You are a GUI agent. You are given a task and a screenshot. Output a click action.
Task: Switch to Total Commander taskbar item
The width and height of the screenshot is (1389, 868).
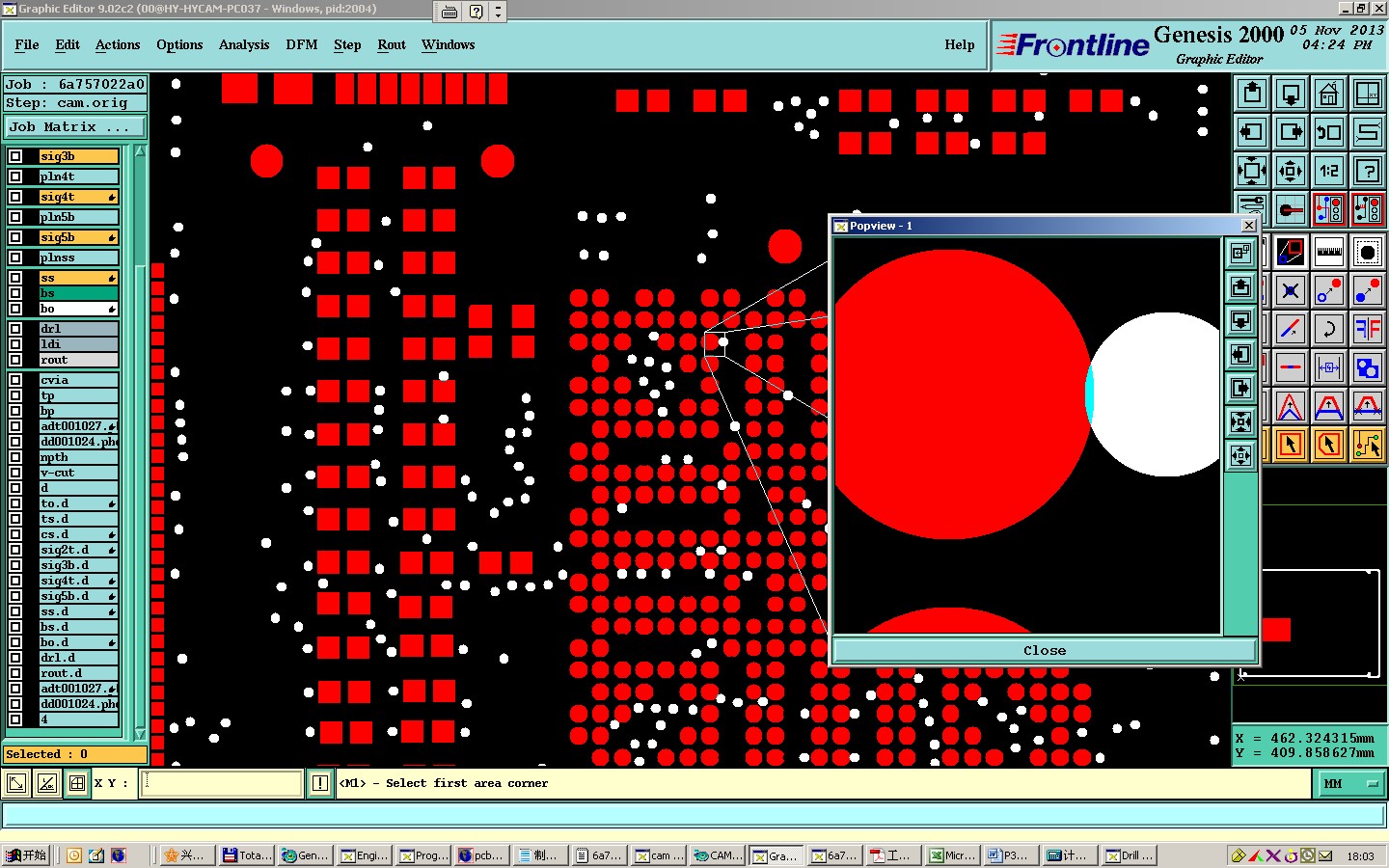[247, 855]
